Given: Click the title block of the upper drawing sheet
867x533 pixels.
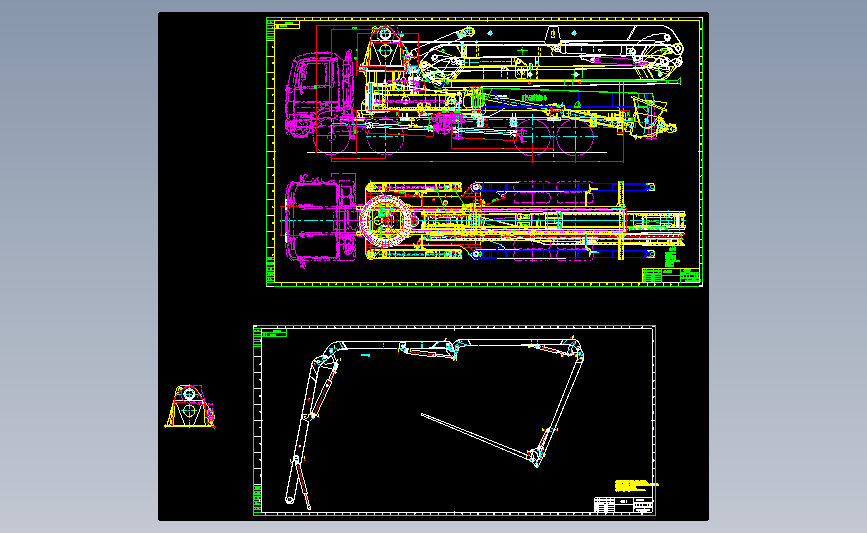Looking at the screenshot, I should pos(671,275).
